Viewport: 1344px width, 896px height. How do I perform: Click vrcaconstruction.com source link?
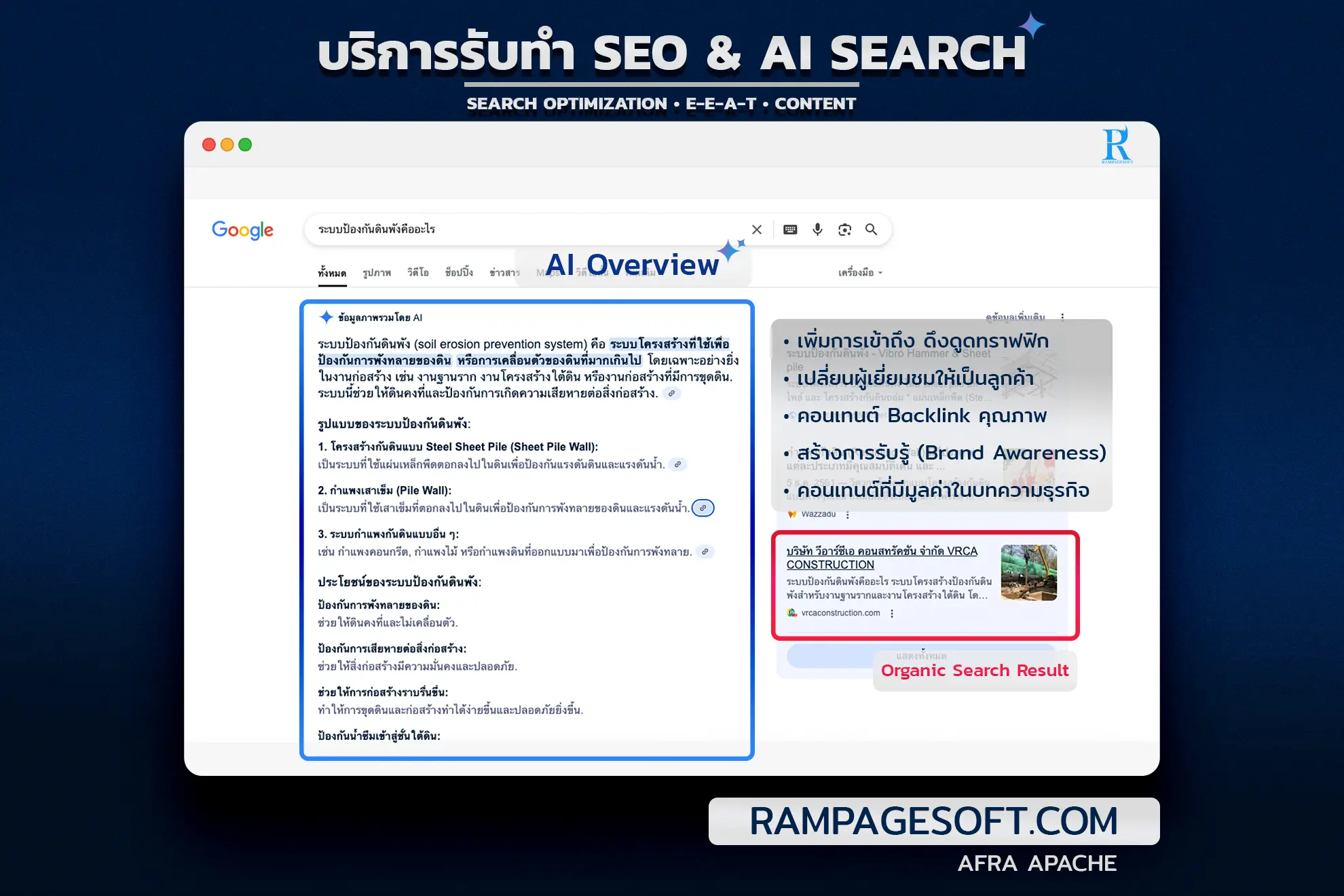click(840, 613)
